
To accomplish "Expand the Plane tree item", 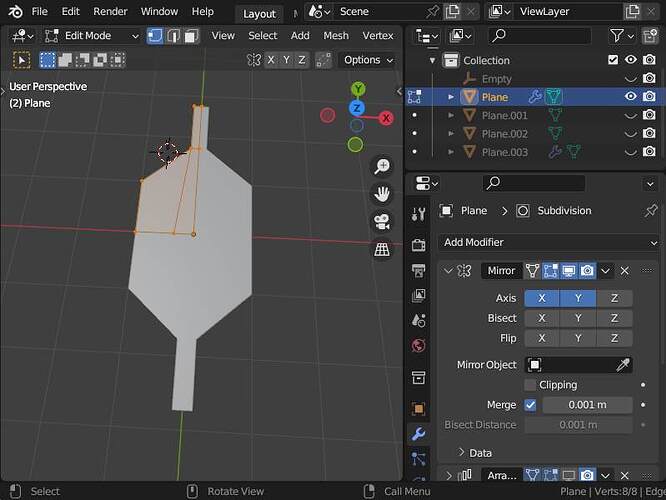I will tap(451, 97).
